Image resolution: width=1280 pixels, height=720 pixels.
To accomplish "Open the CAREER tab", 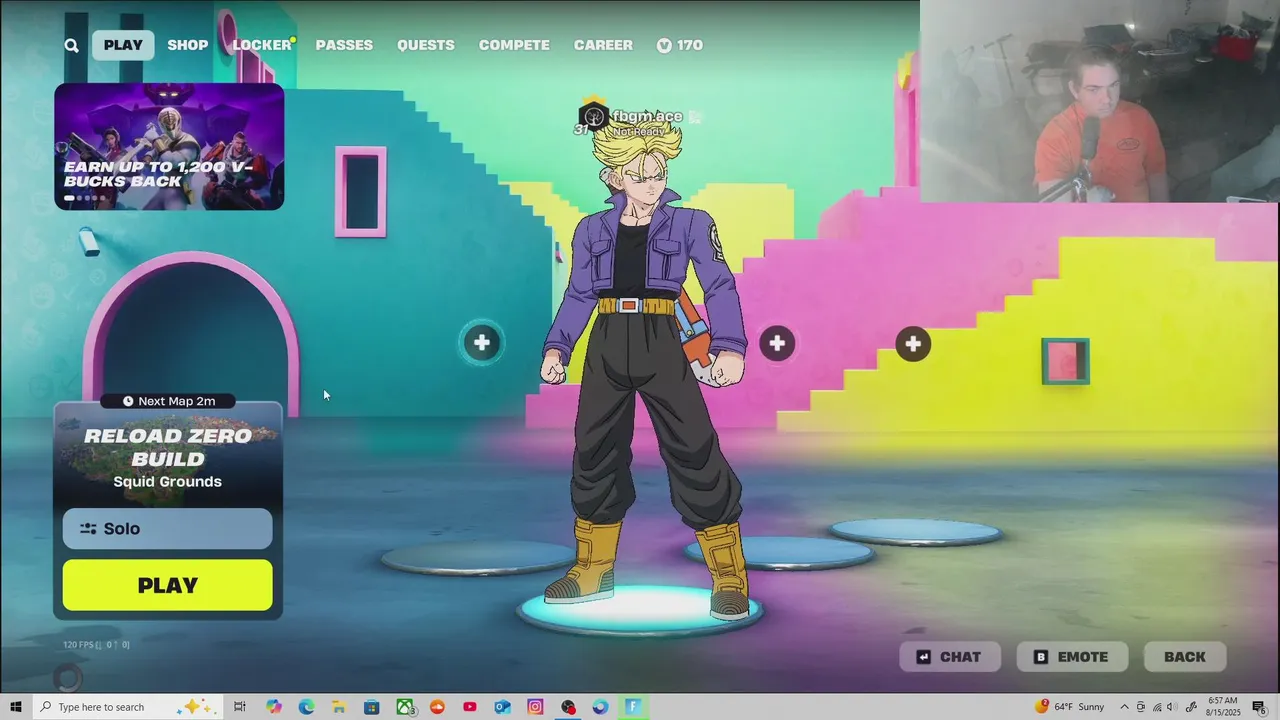I will tap(603, 45).
